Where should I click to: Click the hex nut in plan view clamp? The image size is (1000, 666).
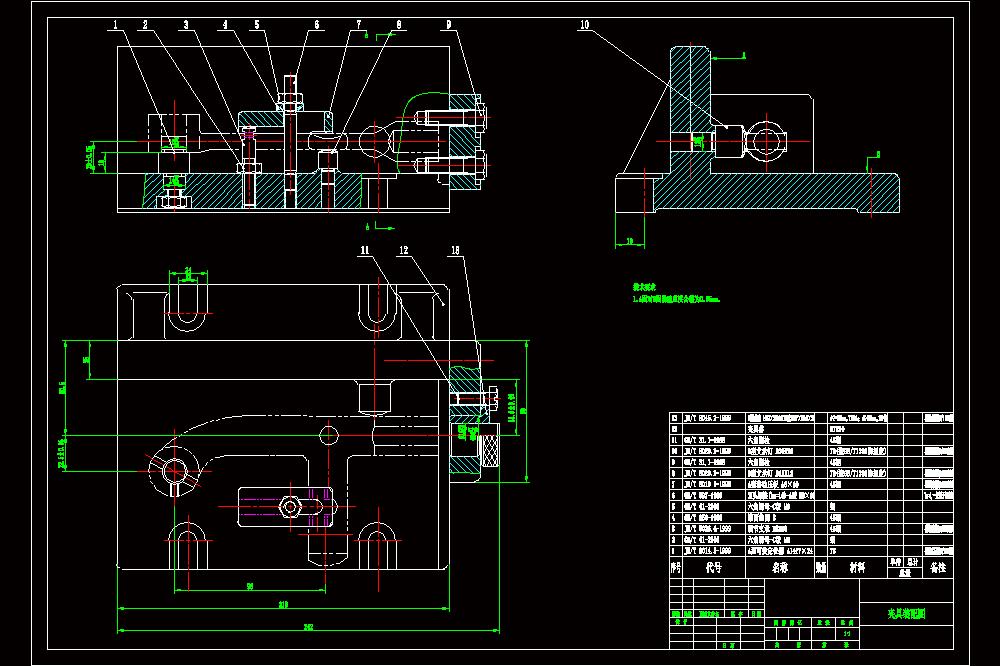(290, 507)
